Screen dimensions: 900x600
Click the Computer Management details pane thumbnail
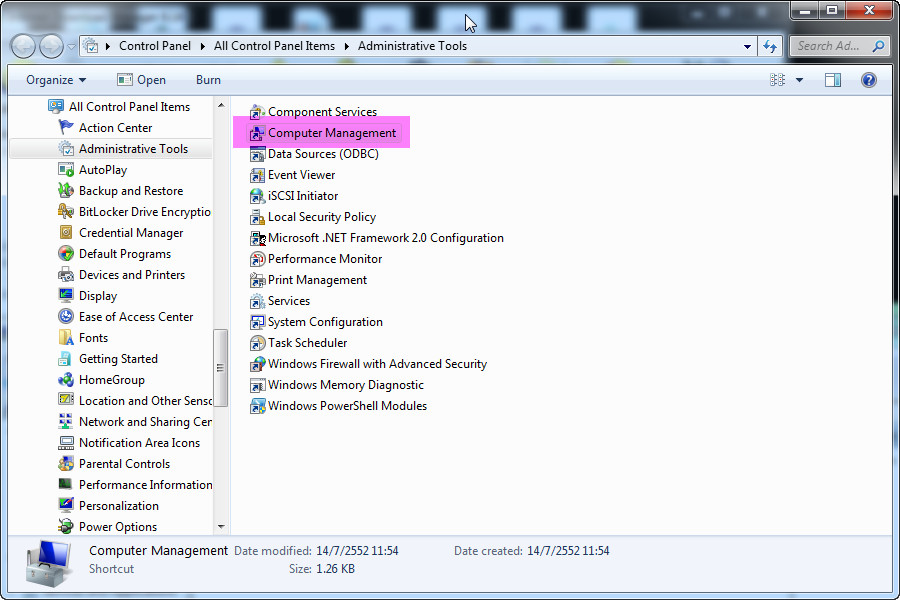tap(49, 563)
